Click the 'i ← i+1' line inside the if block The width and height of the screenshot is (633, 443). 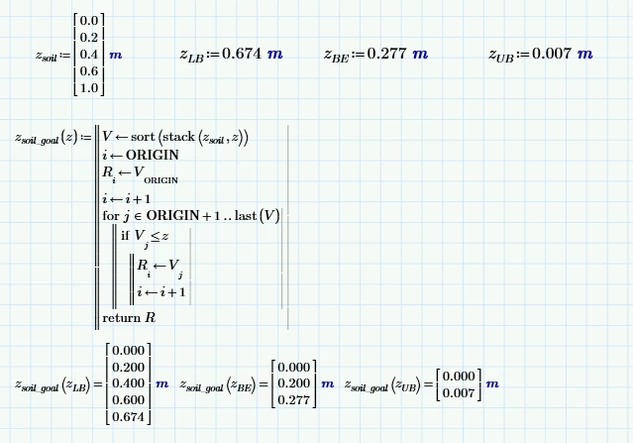[x=161, y=292]
